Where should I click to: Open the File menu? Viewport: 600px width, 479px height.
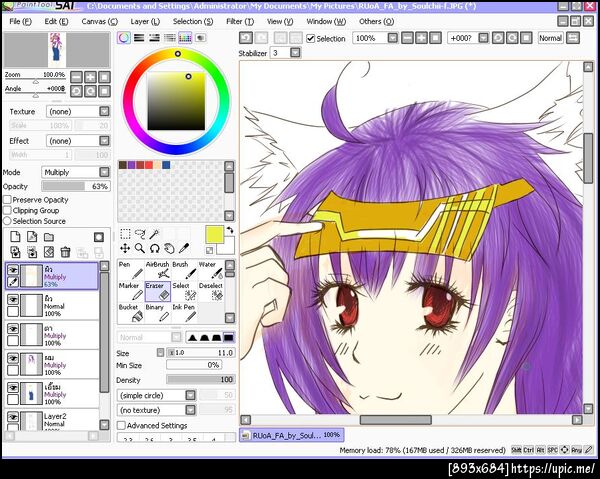coord(20,21)
